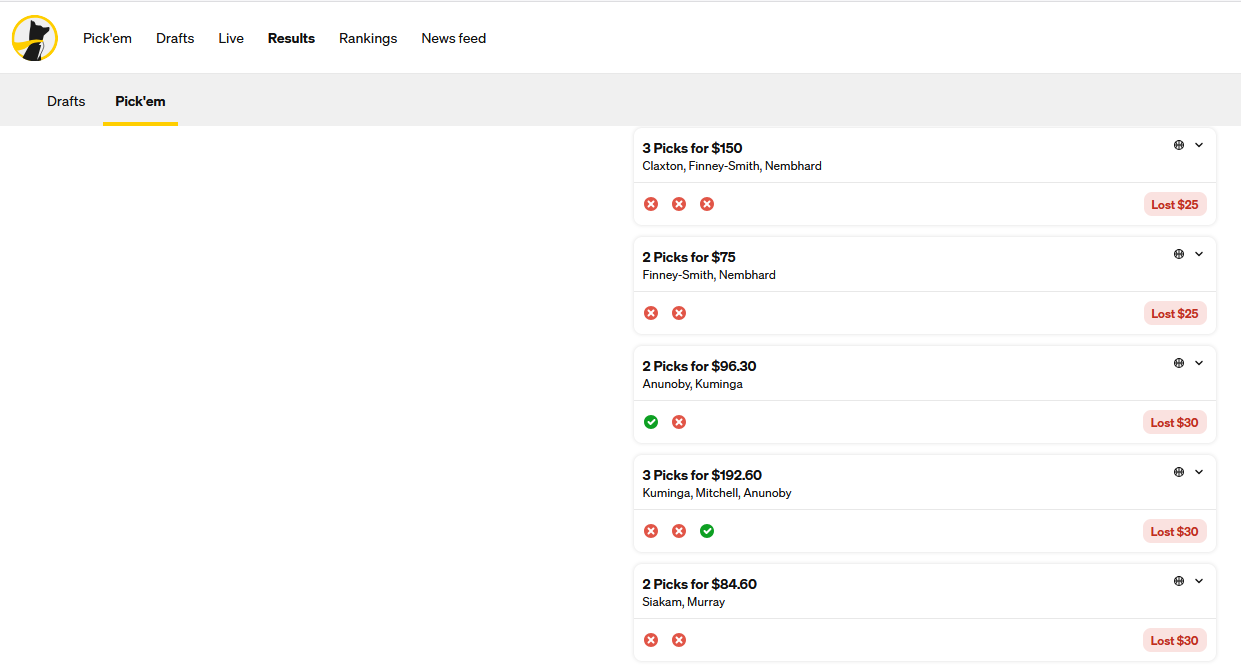Image resolution: width=1241 pixels, height=666 pixels.
Task: Click first red X in $192.60 entry
Action: 651,531
